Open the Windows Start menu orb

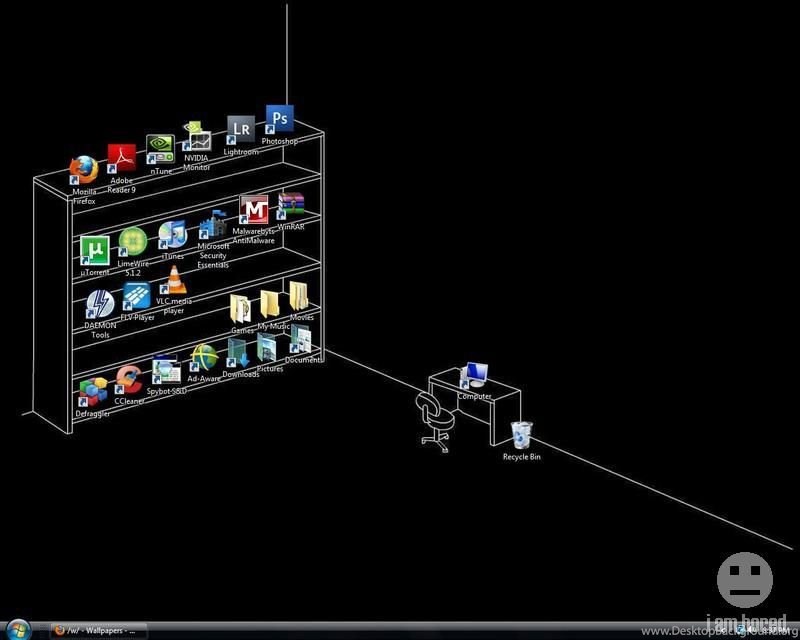19,630
